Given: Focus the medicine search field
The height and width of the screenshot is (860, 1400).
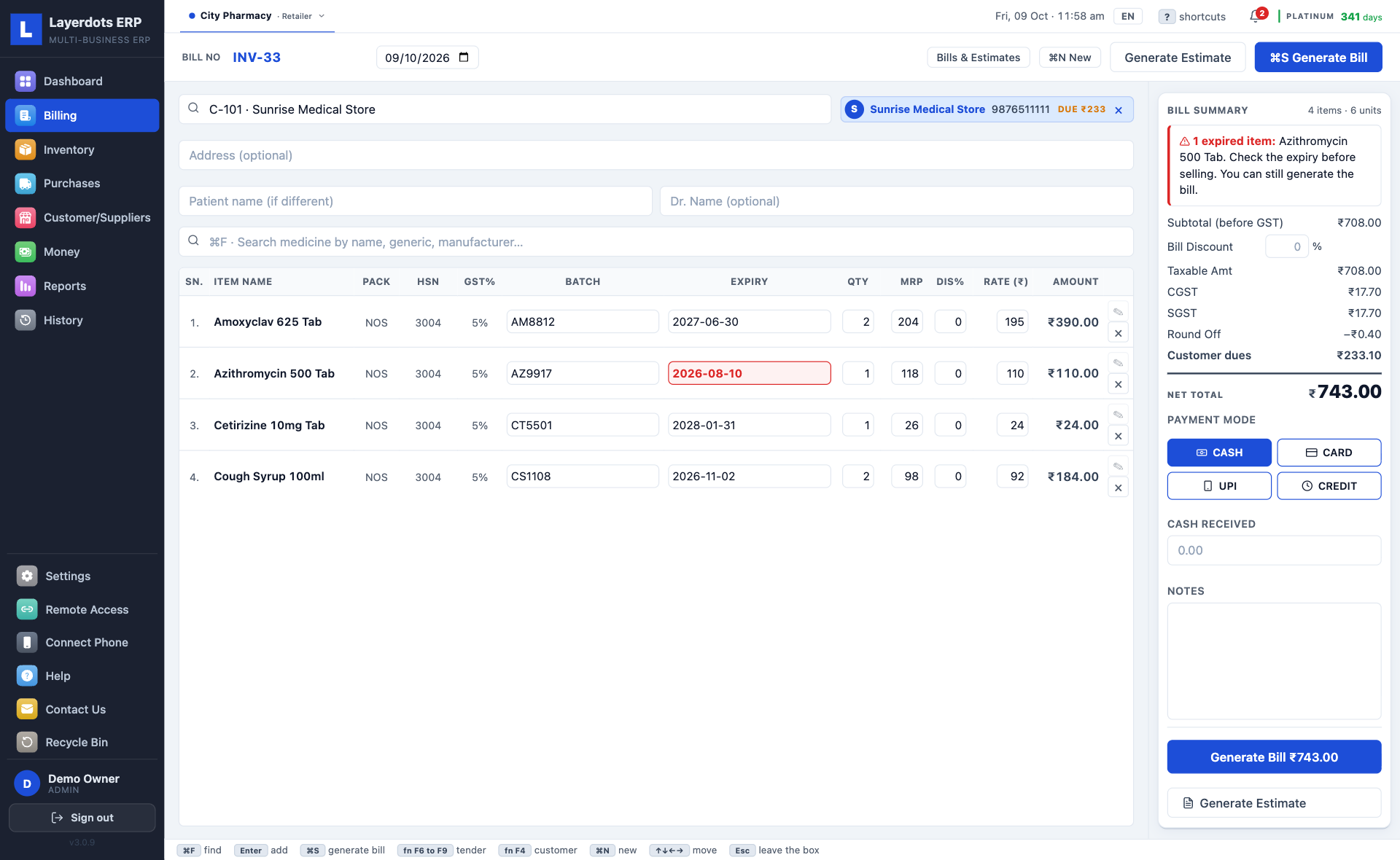Looking at the screenshot, I should point(656,242).
